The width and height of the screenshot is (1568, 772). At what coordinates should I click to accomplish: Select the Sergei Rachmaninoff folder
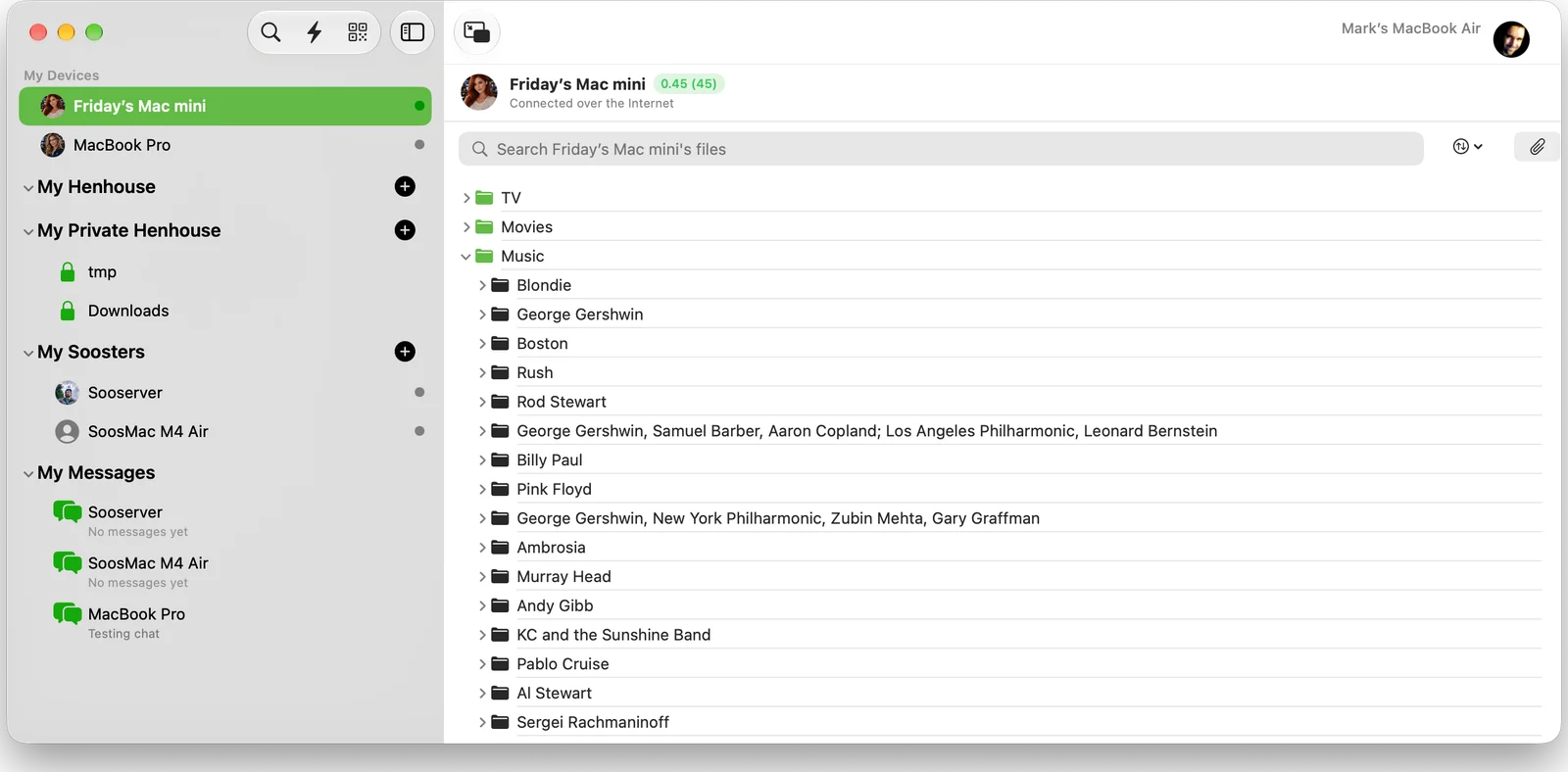click(x=1007, y=722)
